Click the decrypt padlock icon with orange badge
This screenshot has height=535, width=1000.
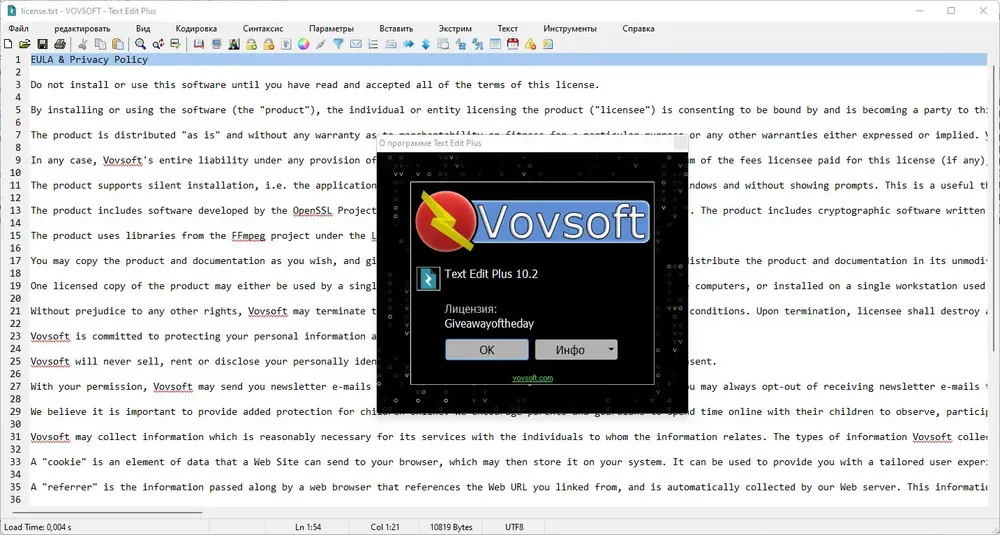click(268, 44)
